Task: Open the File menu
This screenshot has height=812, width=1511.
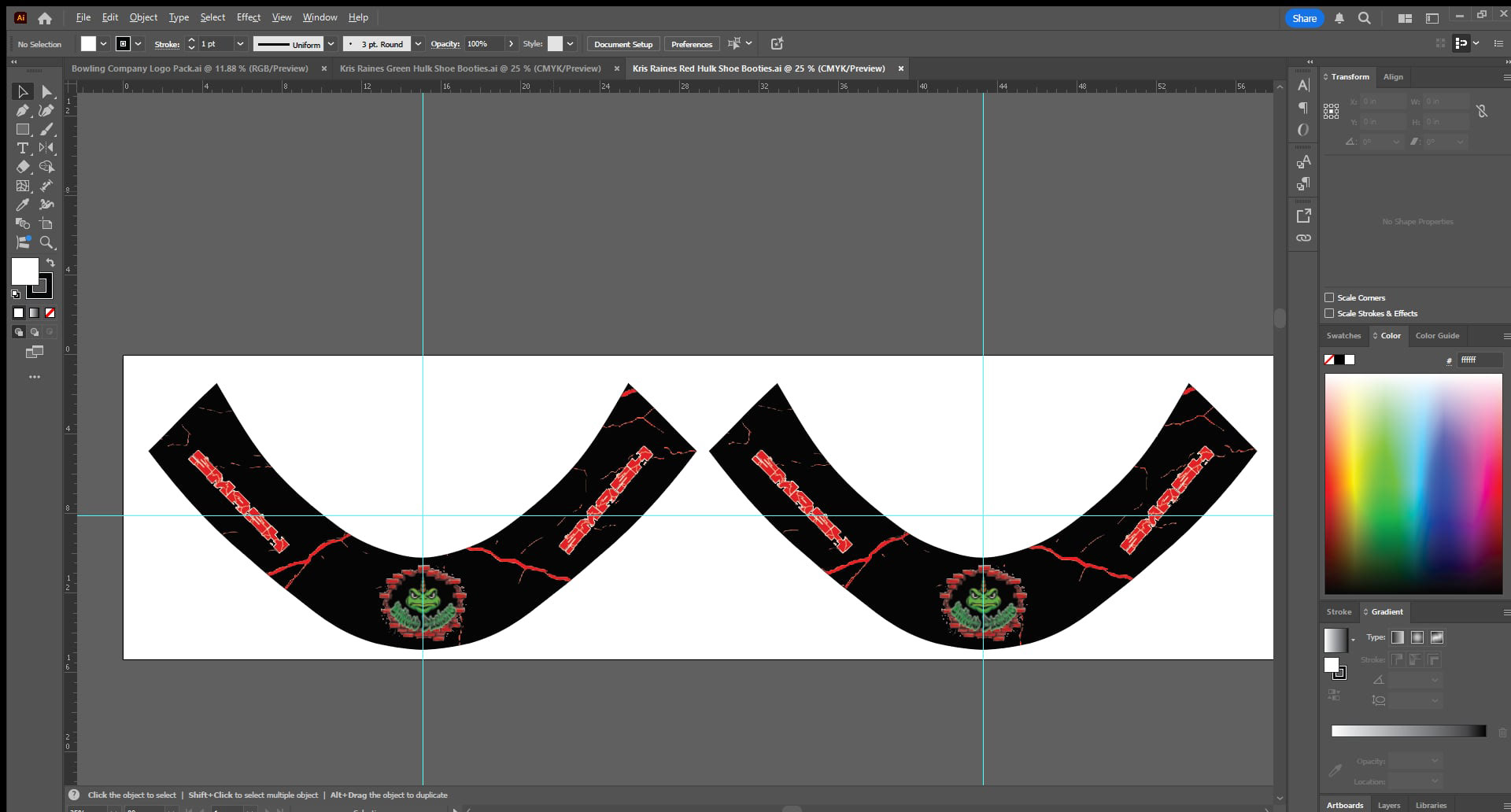Action: pos(83,17)
